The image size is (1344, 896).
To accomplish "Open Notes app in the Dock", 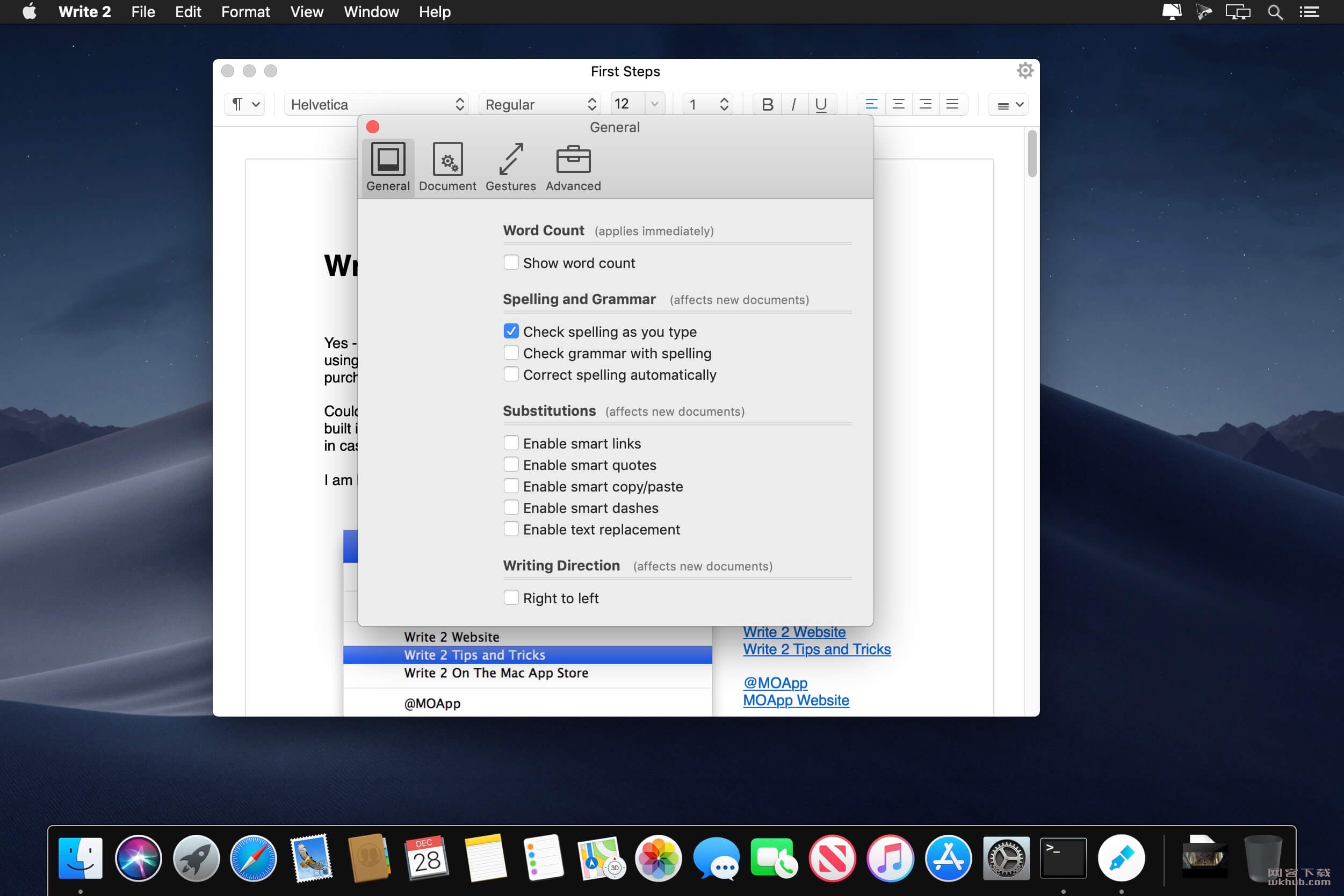I will [485, 858].
